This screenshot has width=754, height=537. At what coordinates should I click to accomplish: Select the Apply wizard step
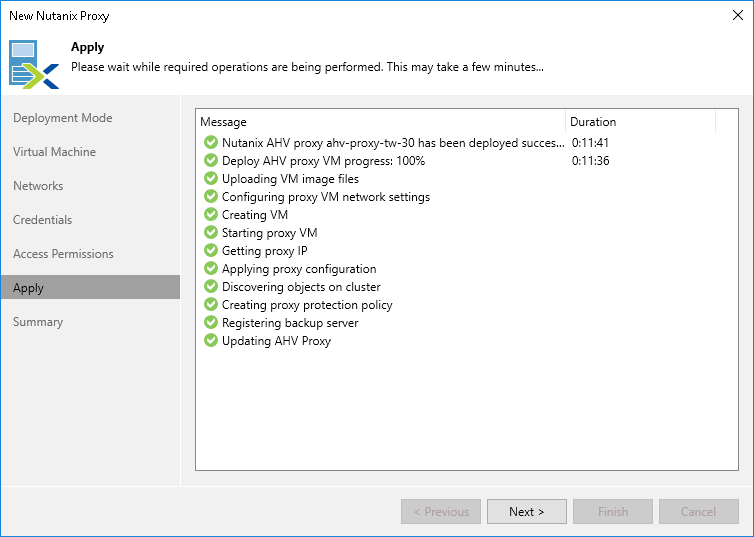tap(90, 287)
